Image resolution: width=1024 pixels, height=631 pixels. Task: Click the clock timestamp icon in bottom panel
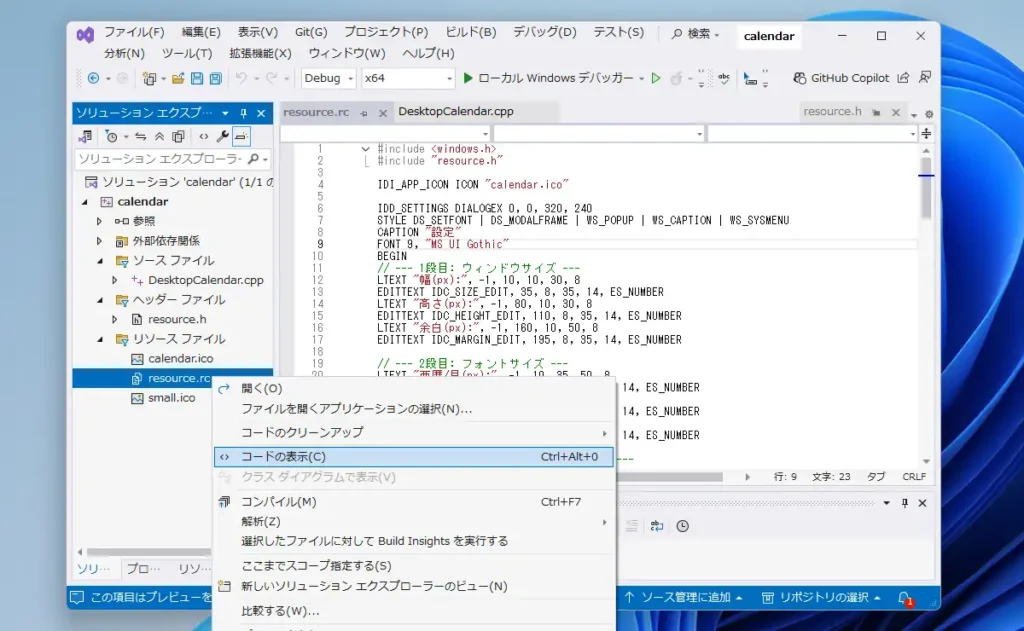point(682,526)
